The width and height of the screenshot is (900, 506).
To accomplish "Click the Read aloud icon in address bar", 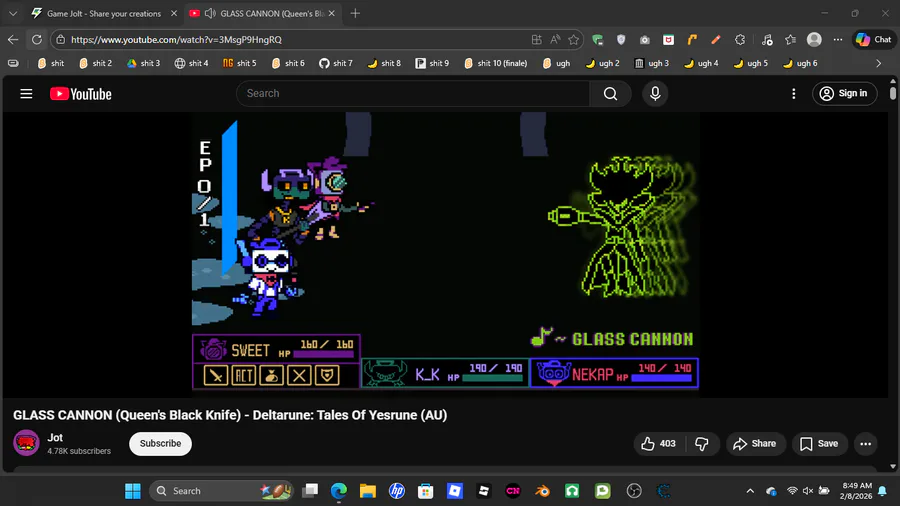I will pyautogui.click(x=555, y=40).
